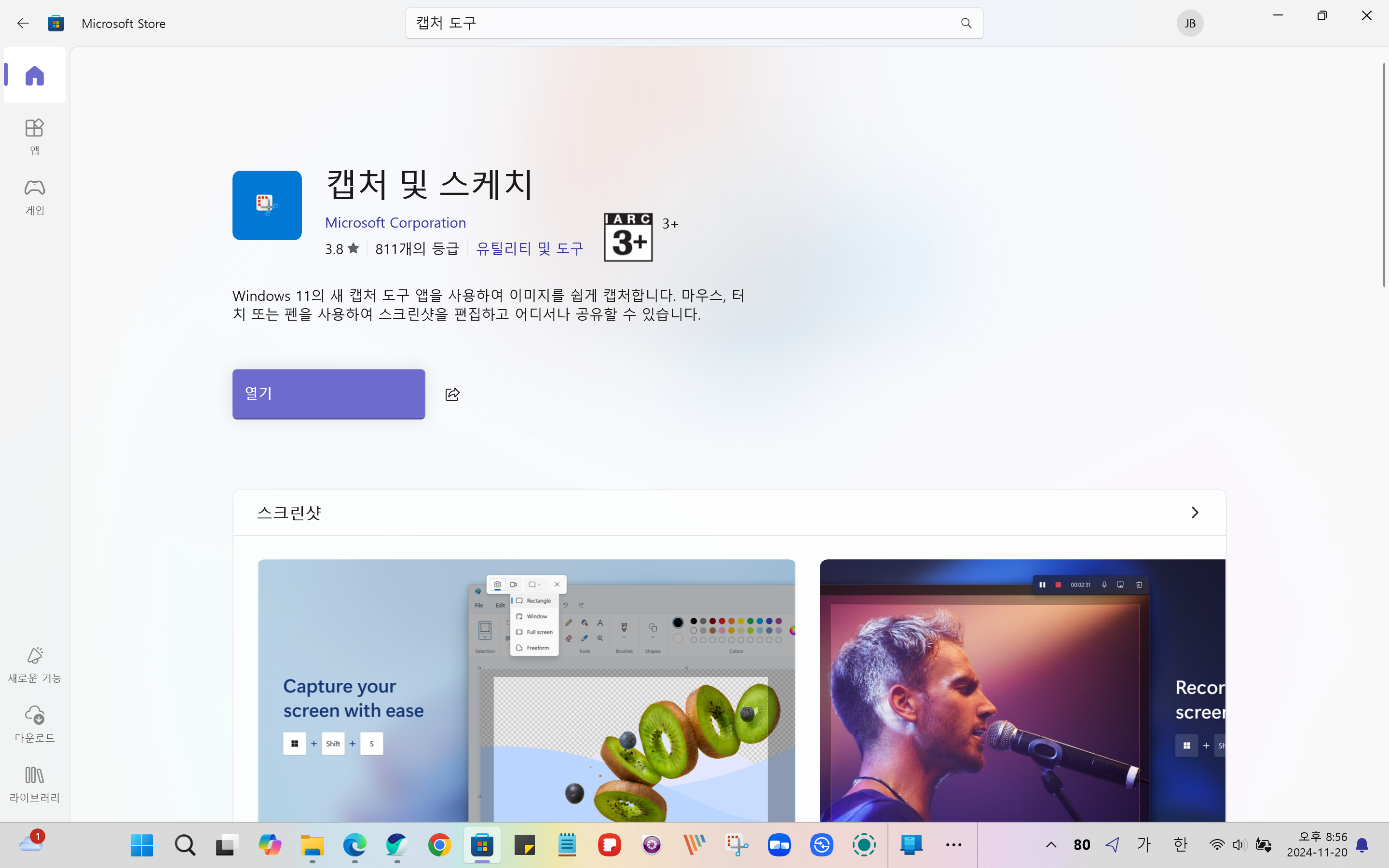
Task: Open File Explorer from taskbar
Action: pyautogui.click(x=312, y=845)
